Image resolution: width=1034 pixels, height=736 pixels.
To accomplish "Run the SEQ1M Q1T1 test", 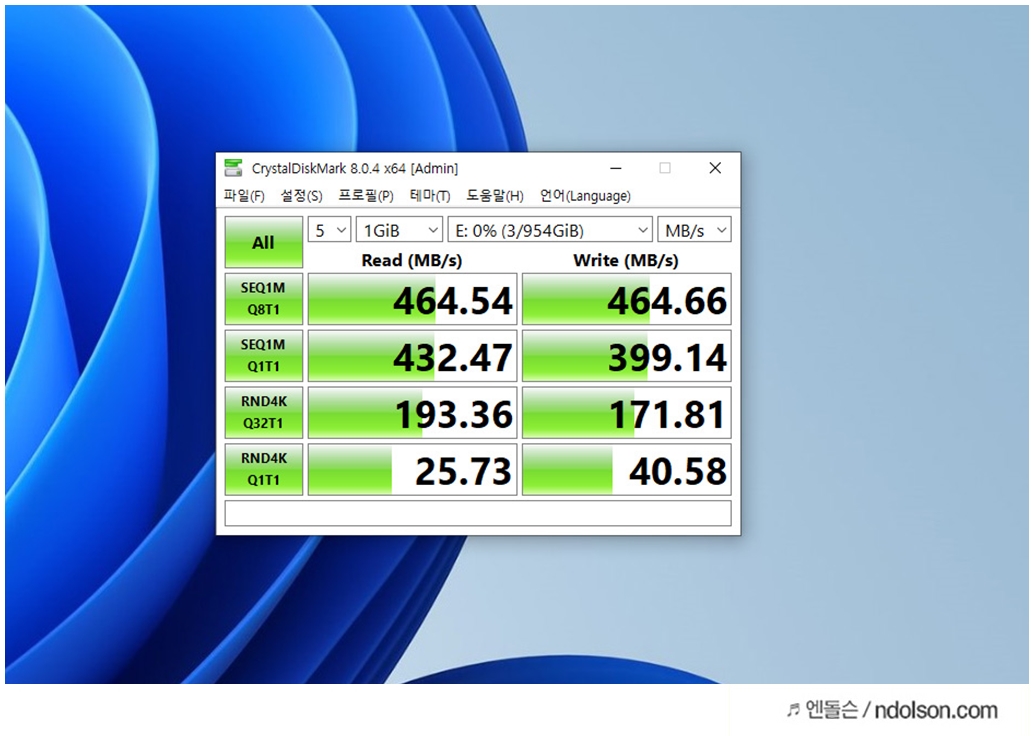I will pyautogui.click(x=264, y=355).
